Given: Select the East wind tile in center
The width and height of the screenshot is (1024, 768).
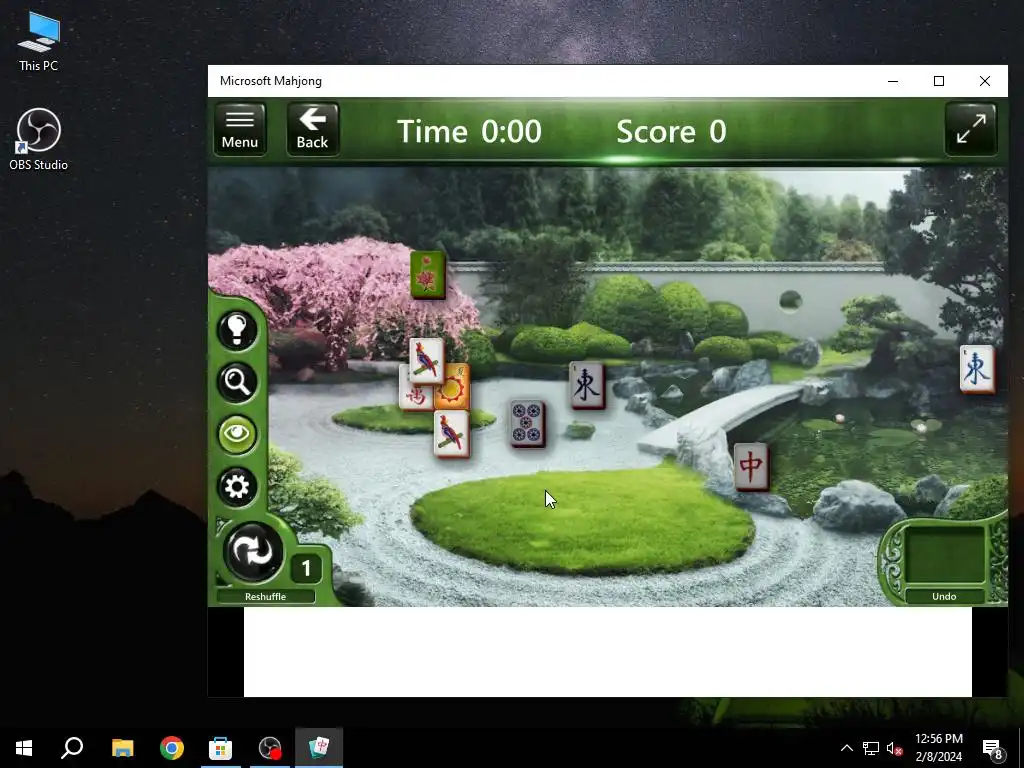Looking at the screenshot, I should tap(587, 386).
